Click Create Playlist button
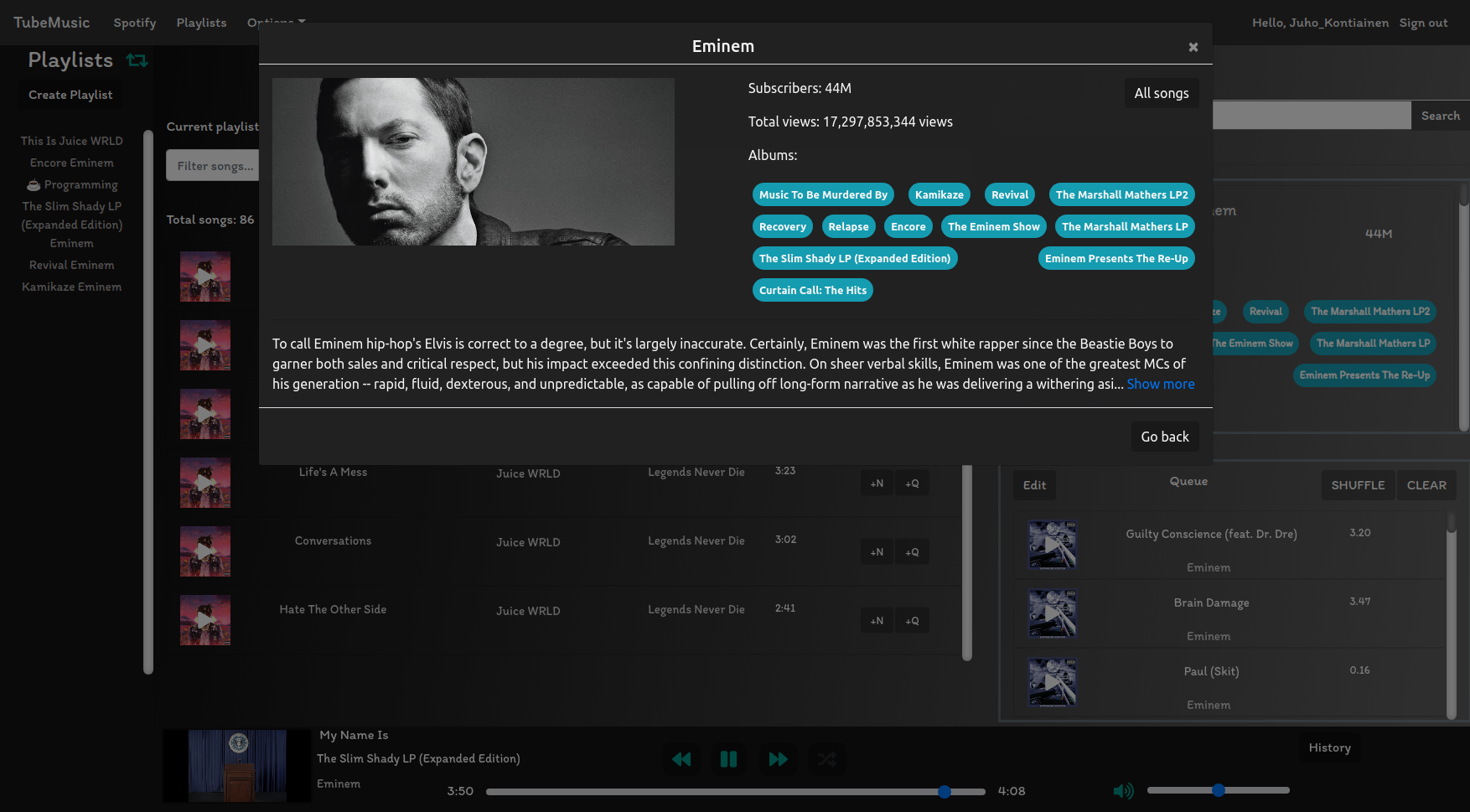 click(70, 95)
